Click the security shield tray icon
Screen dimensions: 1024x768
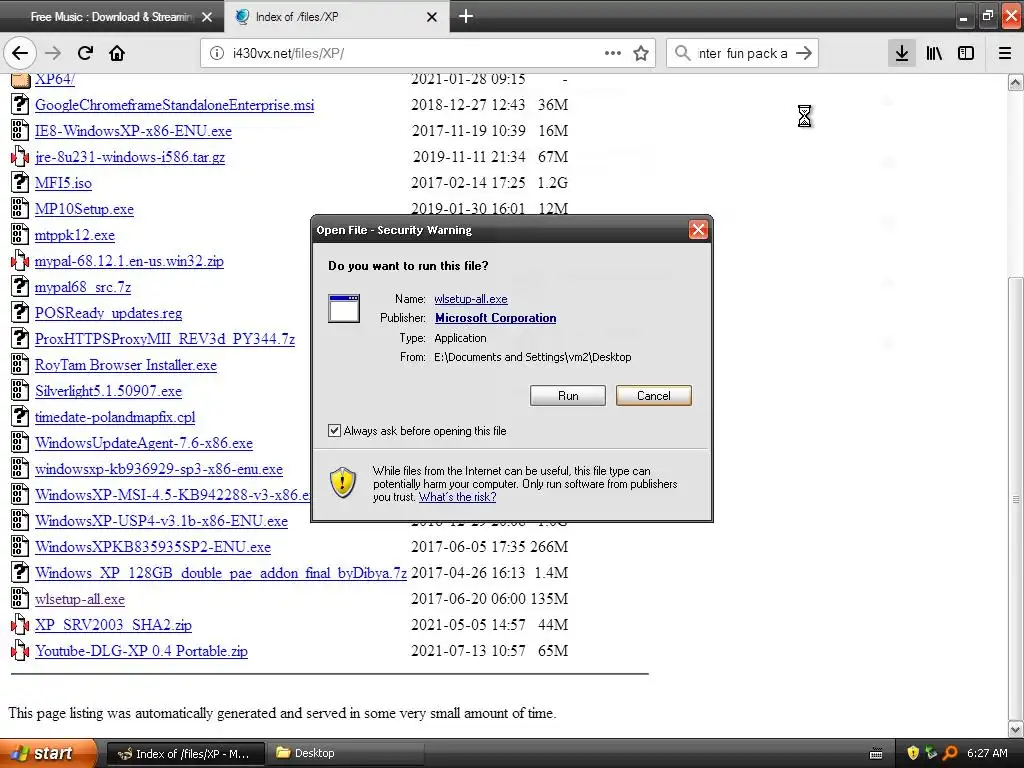[913, 753]
